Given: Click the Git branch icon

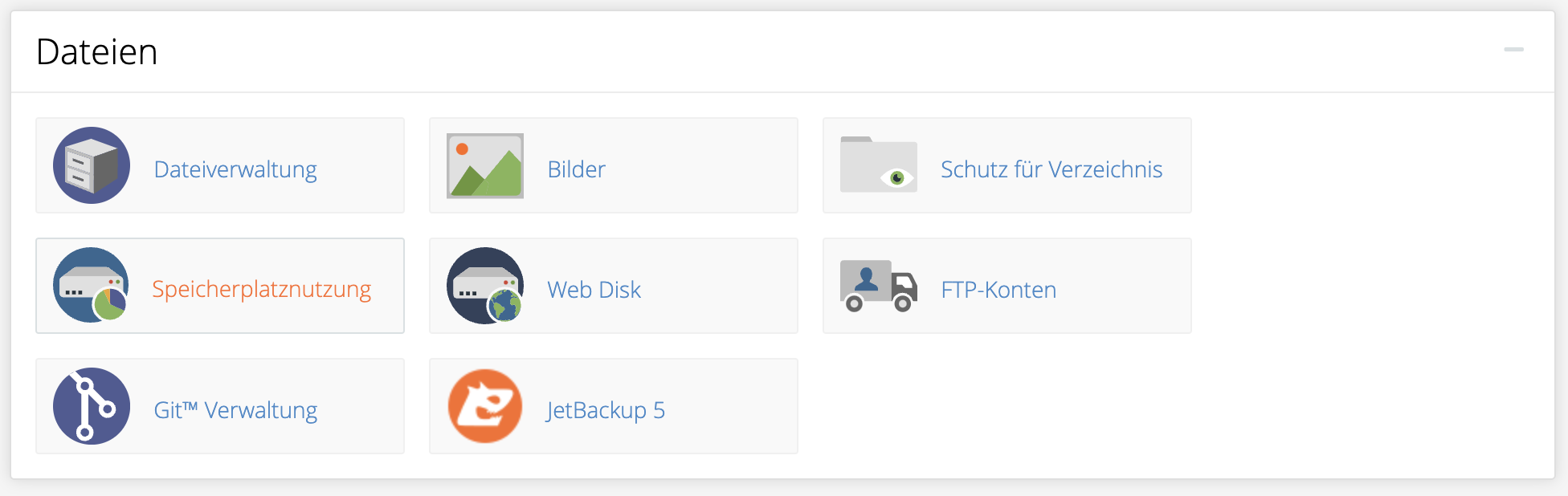Looking at the screenshot, I should pyautogui.click(x=92, y=406).
